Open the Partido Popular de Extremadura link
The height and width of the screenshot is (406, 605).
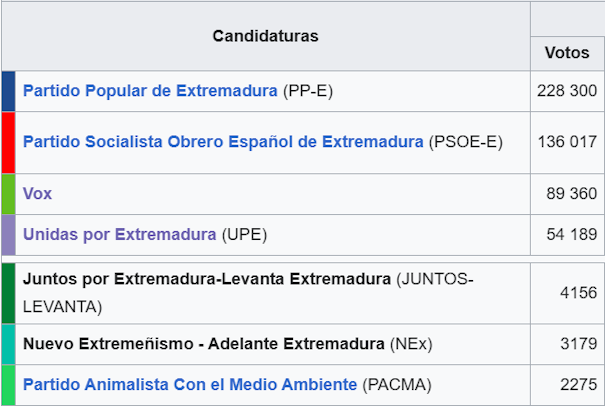pos(150,91)
